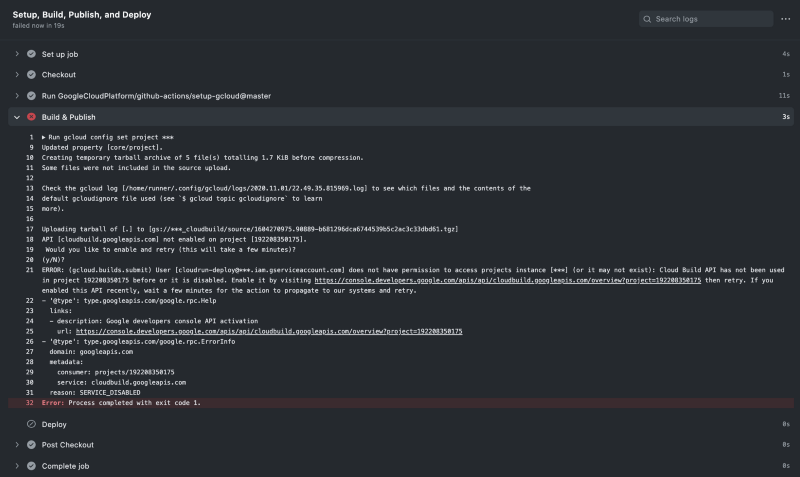This screenshot has width=800, height=477.
Task: Open the cloudbuild overview link on line 21
Action: click(508, 280)
